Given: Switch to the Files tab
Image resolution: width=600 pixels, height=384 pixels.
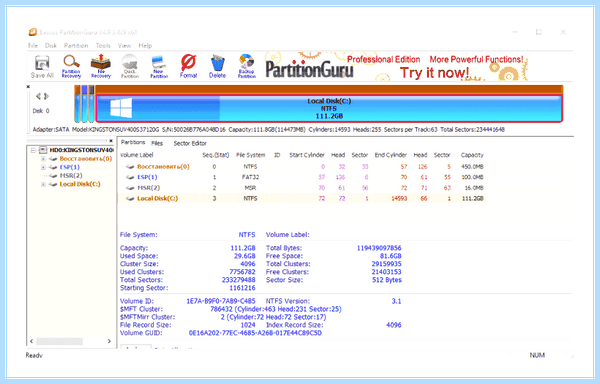Looking at the screenshot, I should (157, 143).
